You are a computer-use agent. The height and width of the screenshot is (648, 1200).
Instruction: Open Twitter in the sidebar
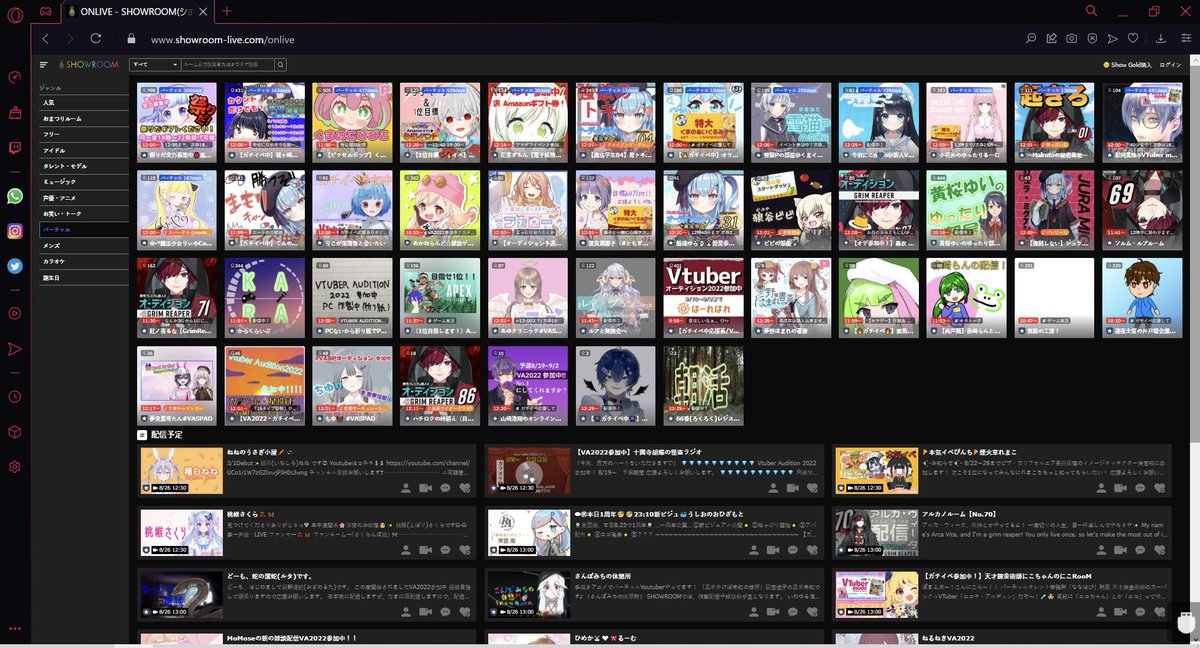15,266
